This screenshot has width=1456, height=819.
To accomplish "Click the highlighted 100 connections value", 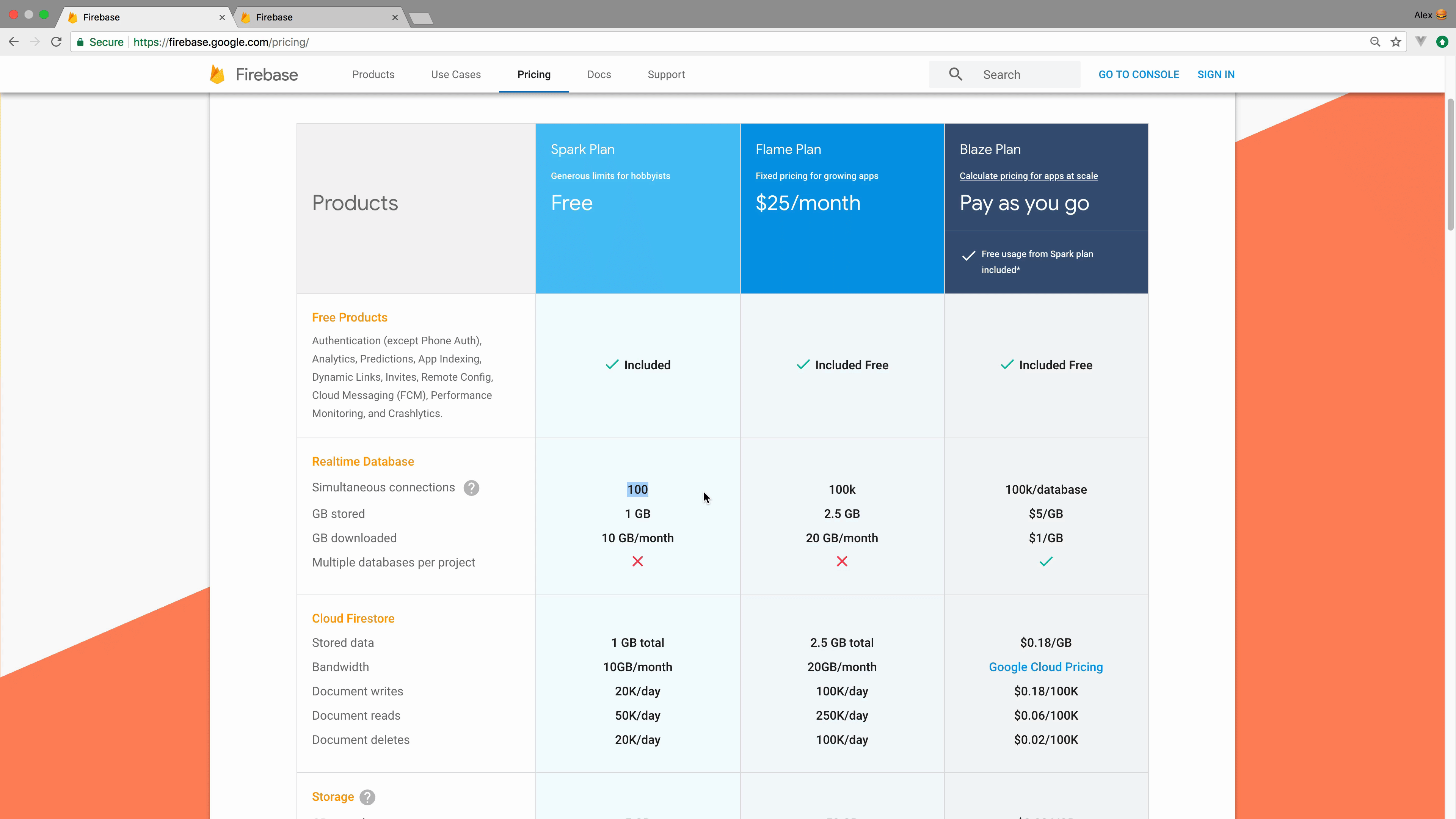I will tap(637, 490).
